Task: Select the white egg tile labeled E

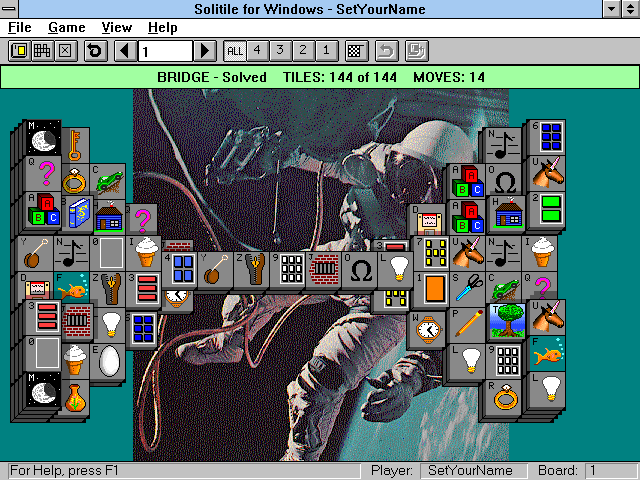Action: [108, 361]
